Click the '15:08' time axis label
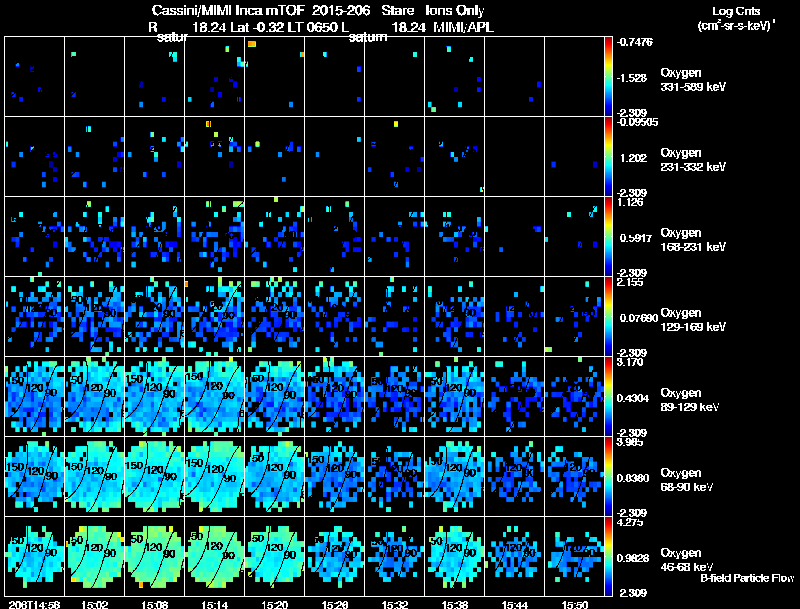The height and width of the screenshot is (609, 800). [x=155, y=604]
